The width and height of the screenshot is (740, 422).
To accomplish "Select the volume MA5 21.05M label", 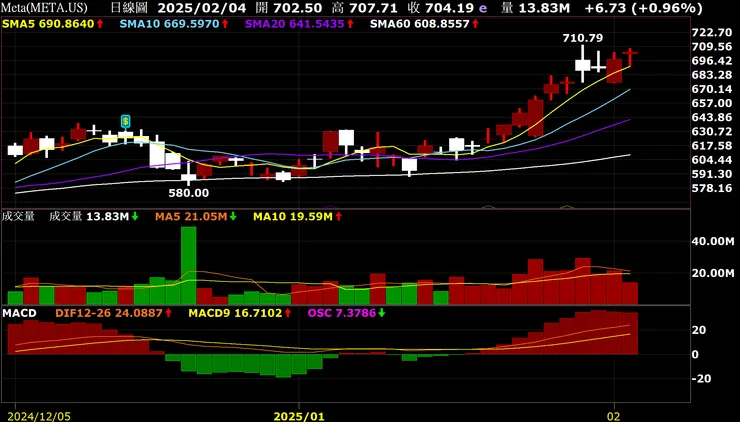I will coord(196,217).
